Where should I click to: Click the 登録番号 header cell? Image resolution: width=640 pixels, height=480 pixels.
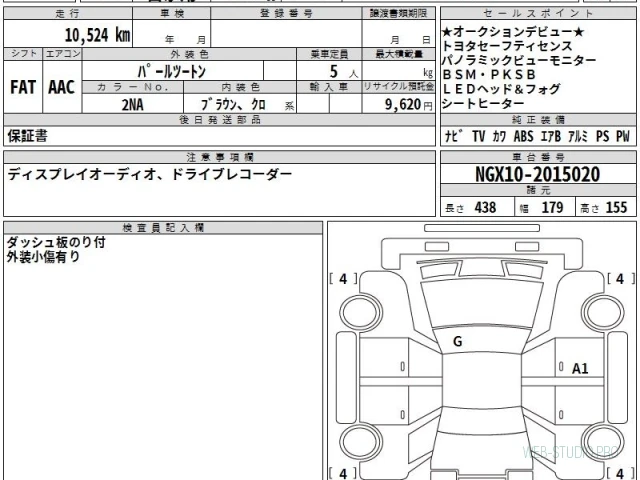[x=286, y=13]
